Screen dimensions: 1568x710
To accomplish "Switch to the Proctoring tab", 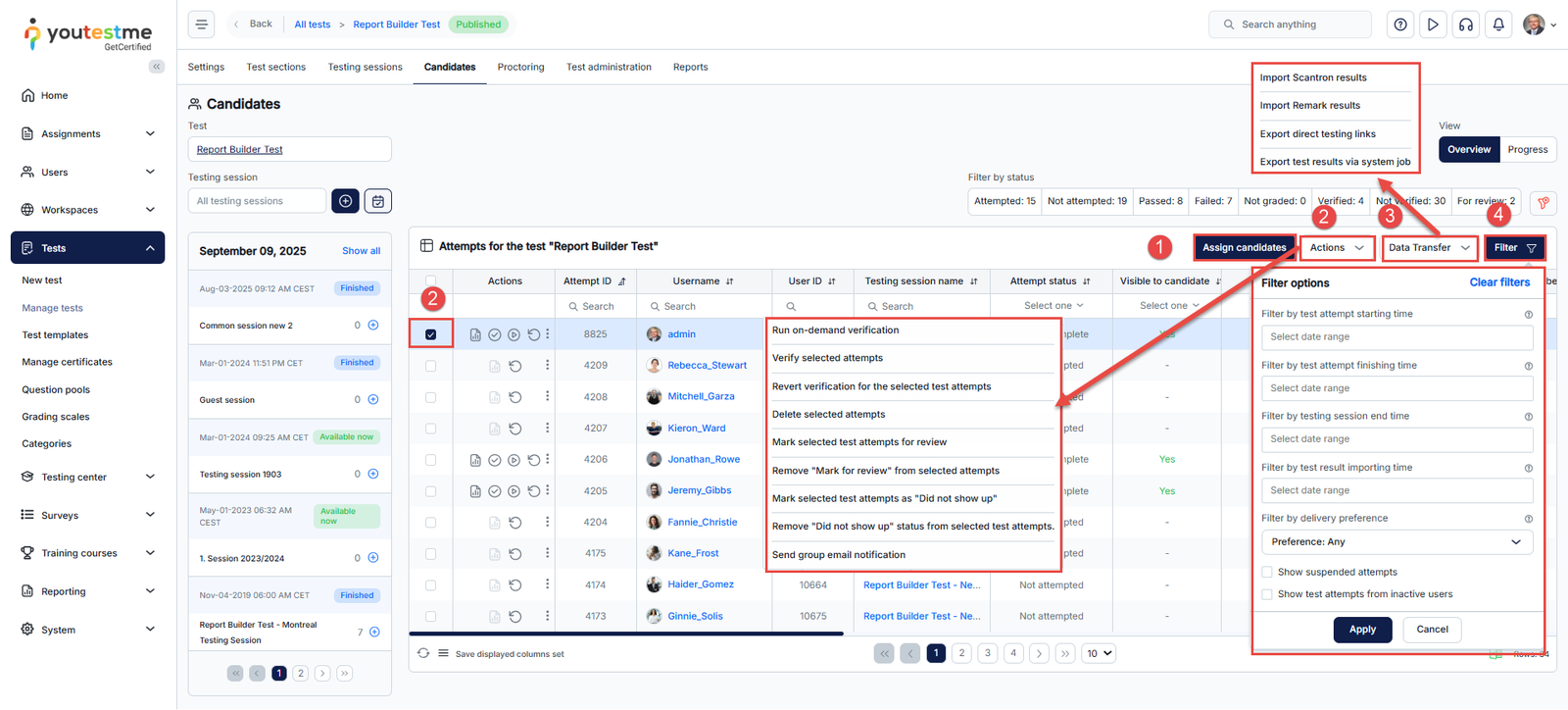I will pyautogui.click(x=520, y=68).
